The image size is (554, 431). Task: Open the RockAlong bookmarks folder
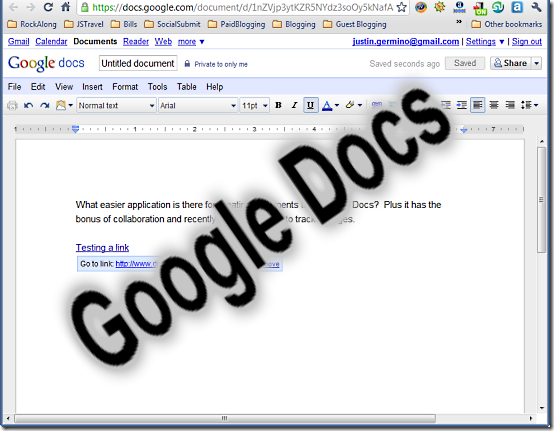[x=32, y=24]
